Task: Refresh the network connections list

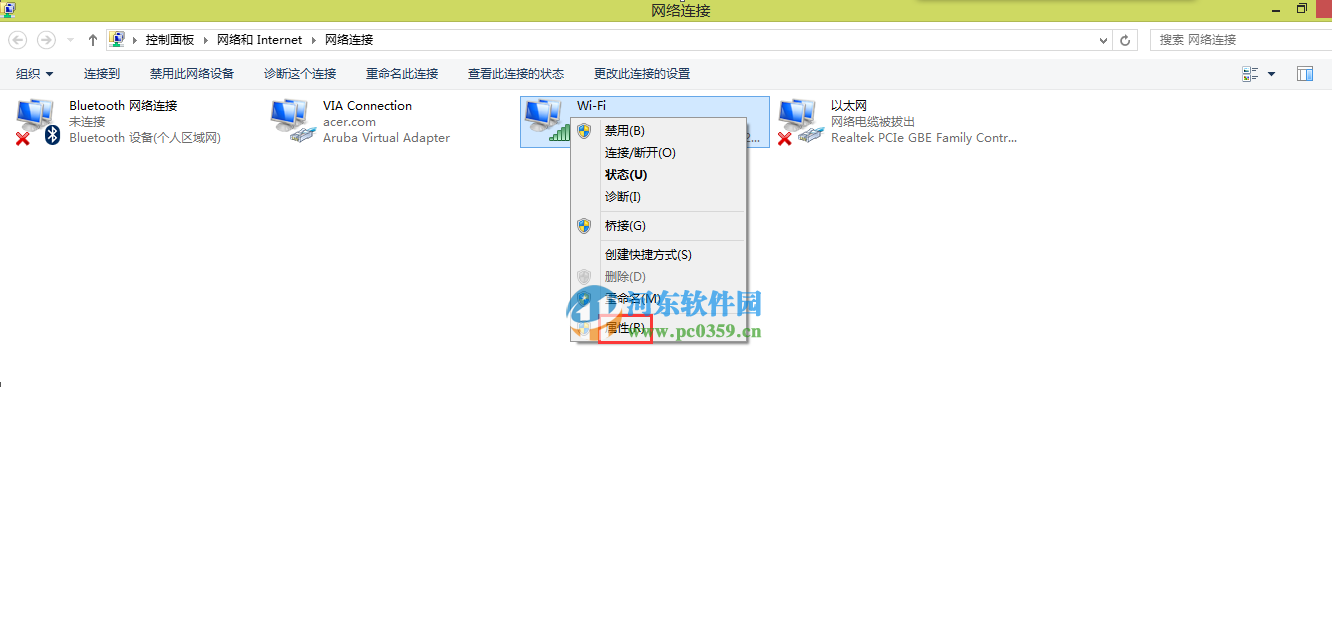Action: click(1124, 39)
